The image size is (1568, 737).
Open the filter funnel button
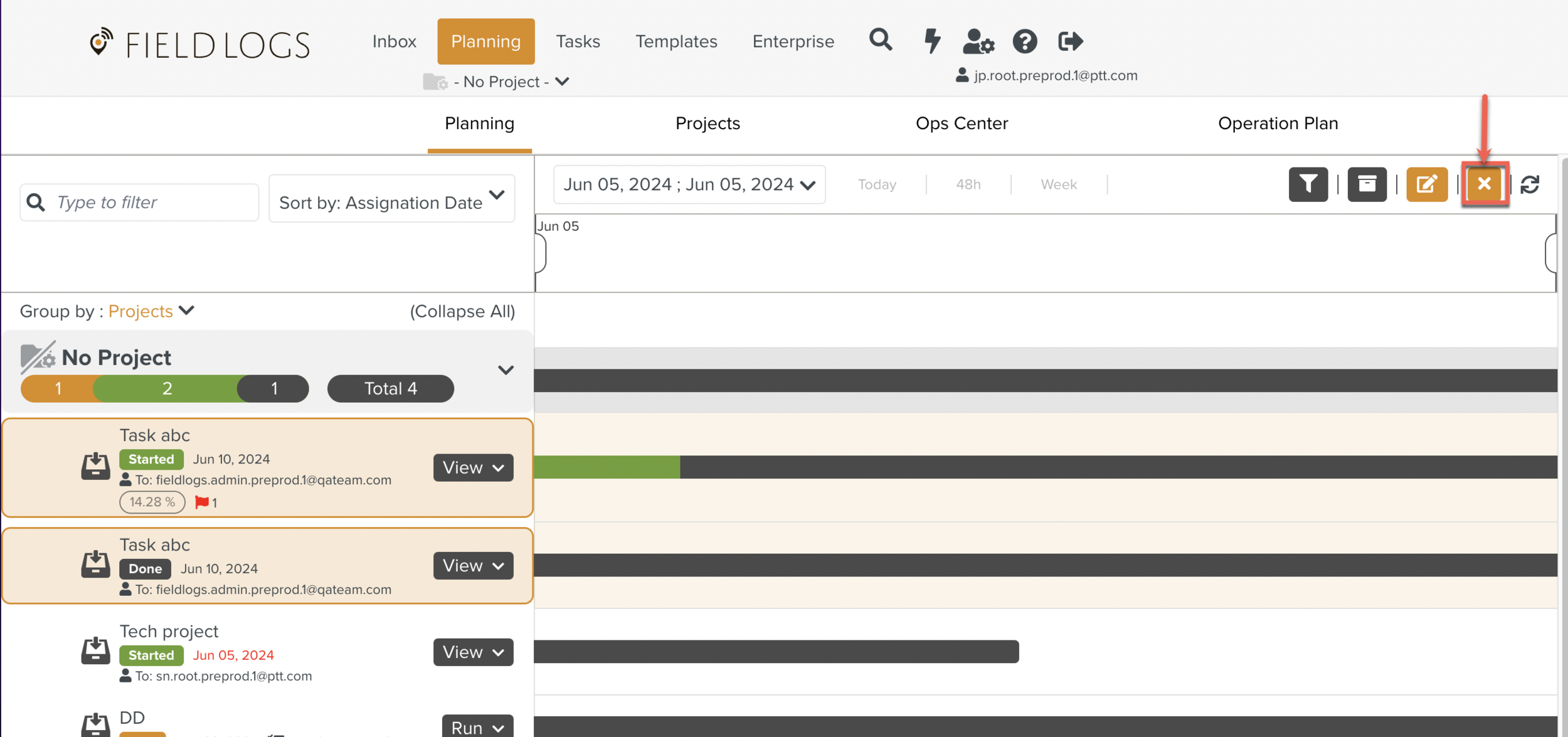(x=1308, y=184)
